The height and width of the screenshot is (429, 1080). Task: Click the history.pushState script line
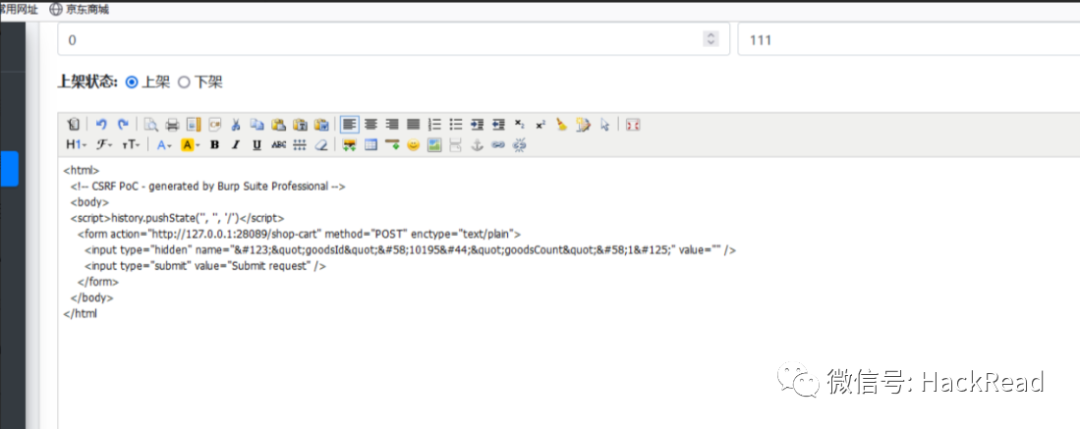pyautogui.click(x=177, y=218)
